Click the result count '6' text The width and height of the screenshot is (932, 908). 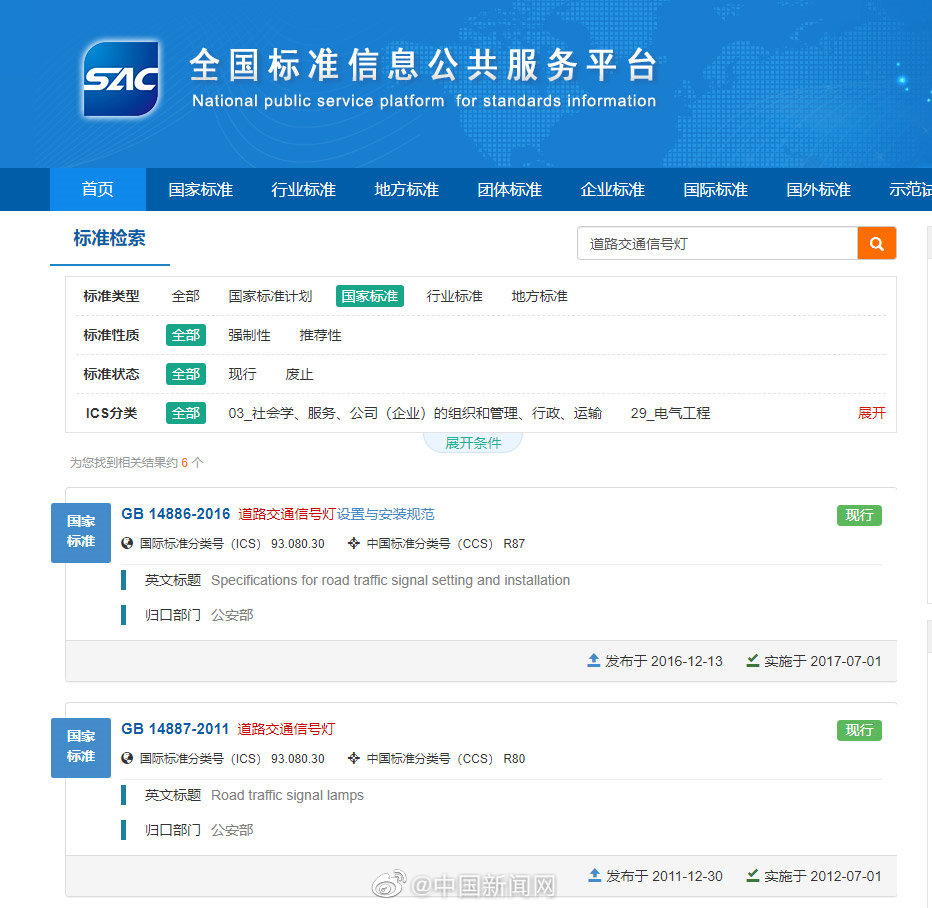[x=184, y=462]
